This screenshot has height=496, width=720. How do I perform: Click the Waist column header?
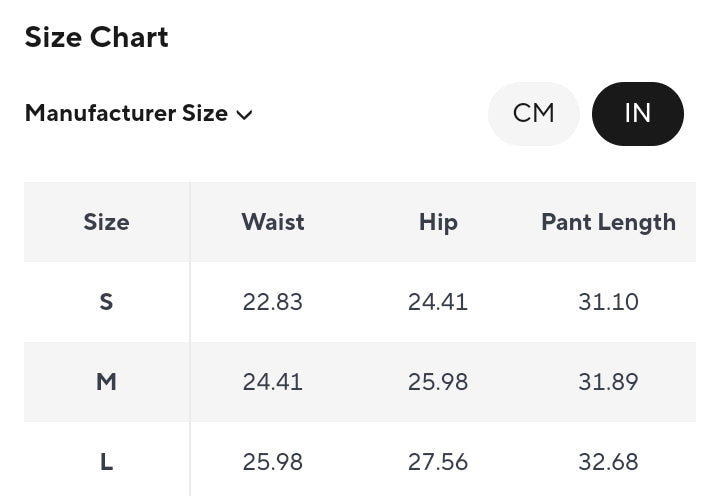[x=273, y=222]
